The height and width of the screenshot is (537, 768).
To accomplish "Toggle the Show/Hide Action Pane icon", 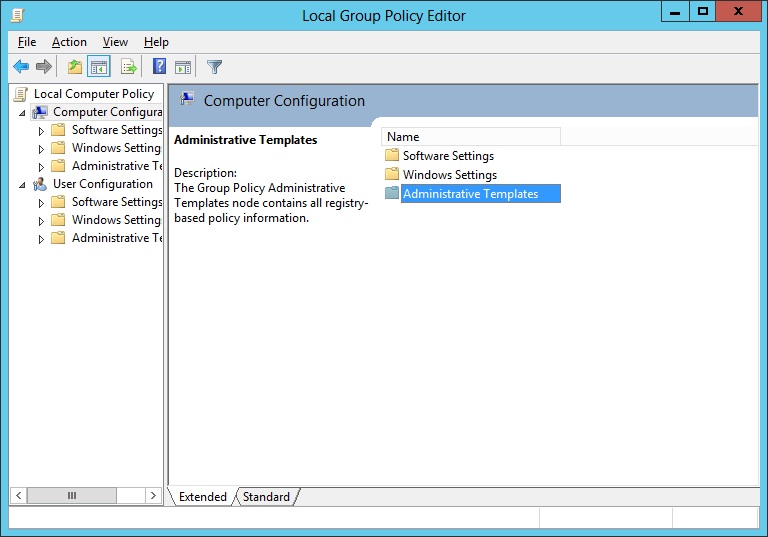I will click(183, 67).
